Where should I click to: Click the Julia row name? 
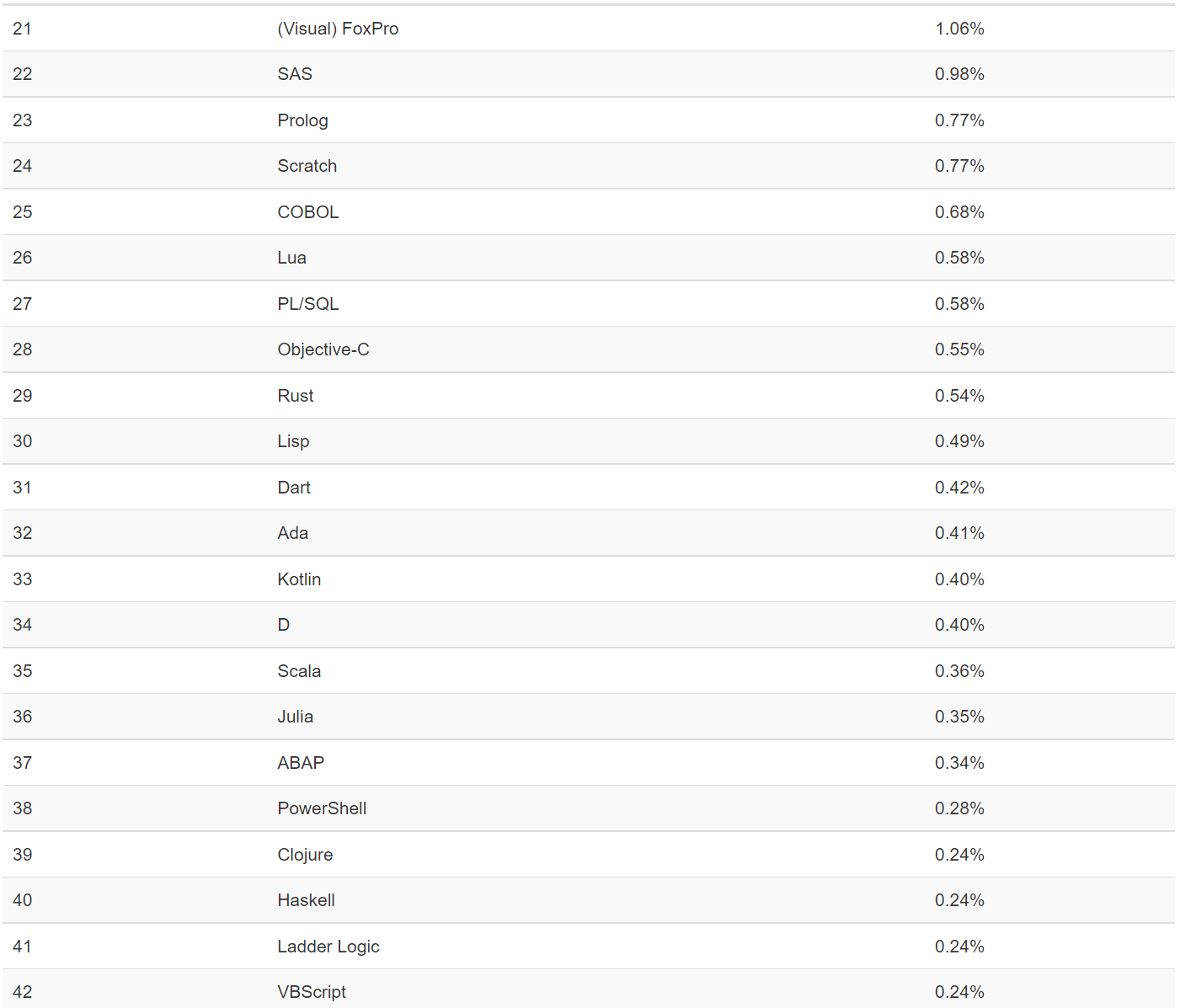tap(295, 717)
